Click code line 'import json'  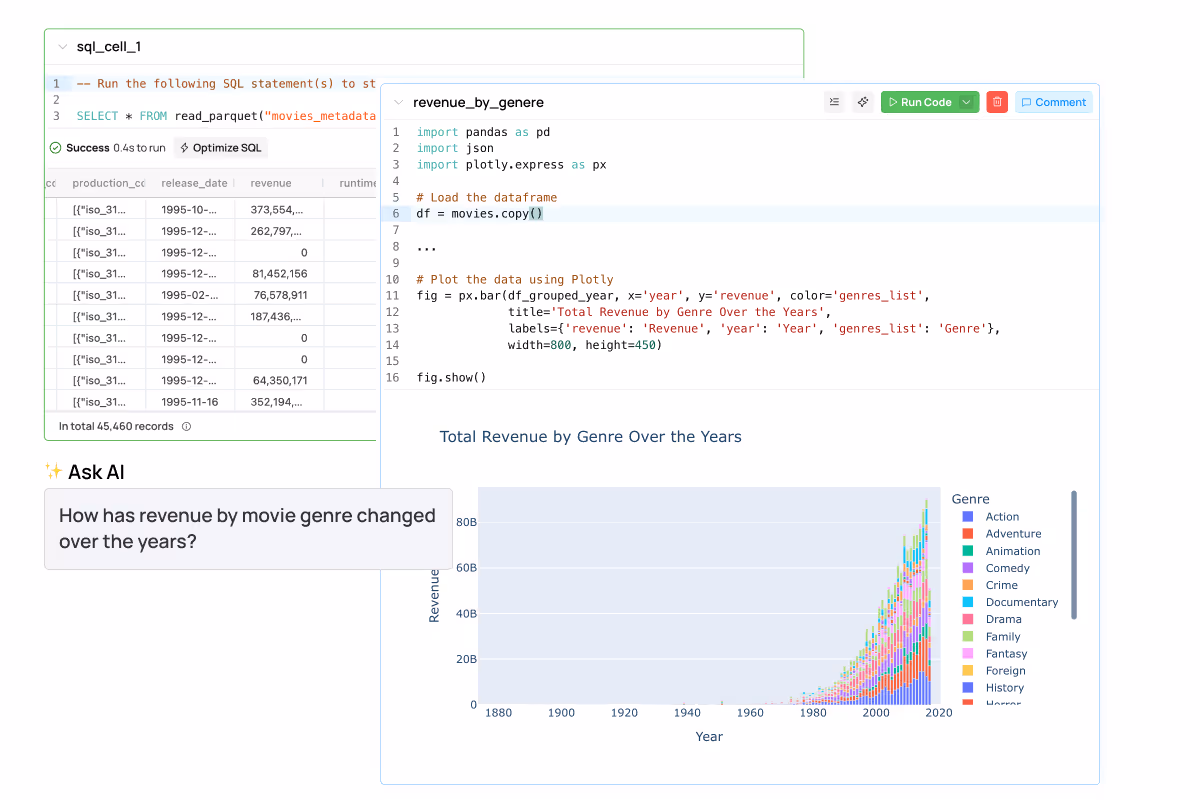click(x=455, y=148)
